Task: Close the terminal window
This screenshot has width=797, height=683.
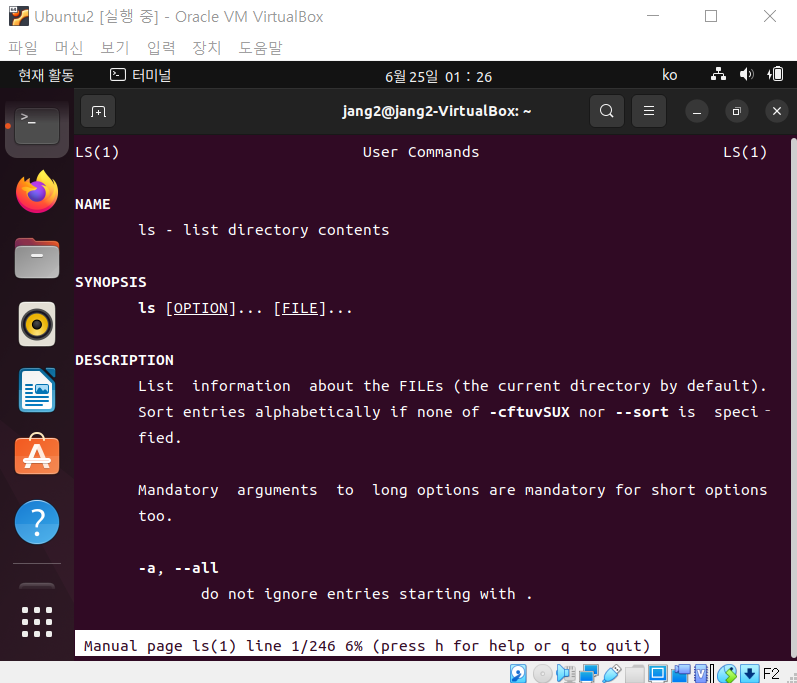Action: tap(777, 111)
